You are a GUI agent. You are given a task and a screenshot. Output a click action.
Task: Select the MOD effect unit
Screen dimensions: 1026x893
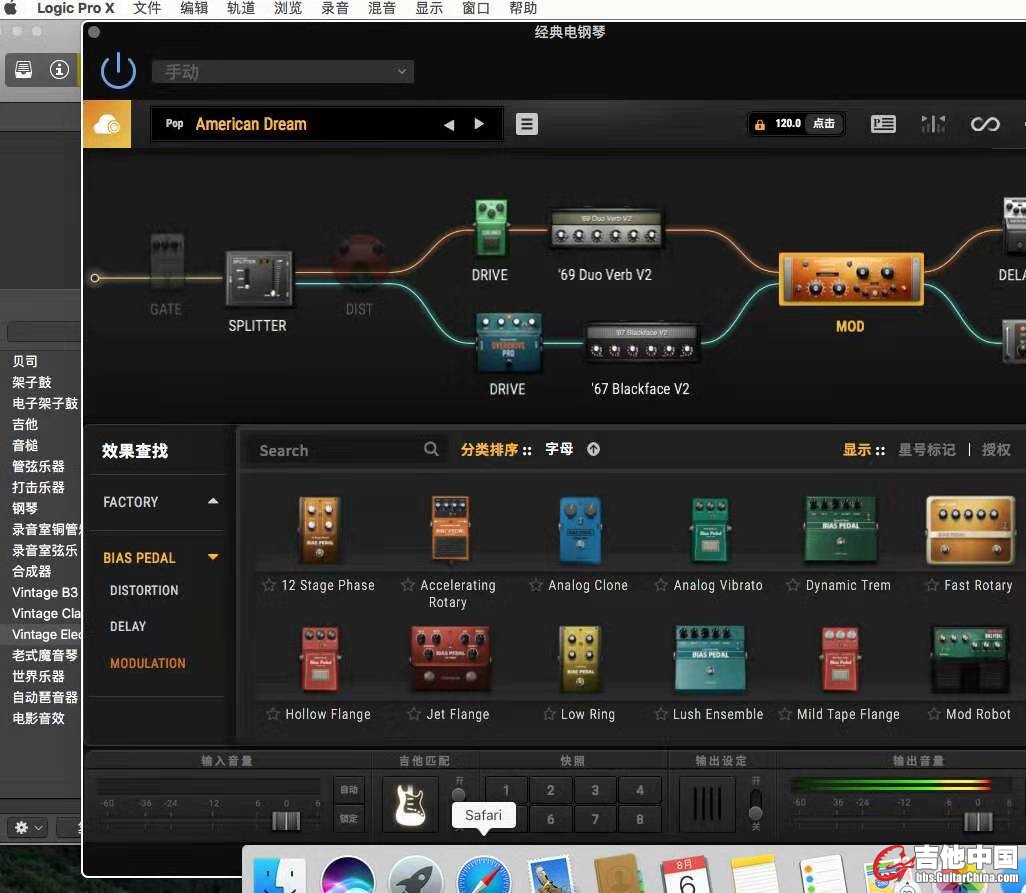[850, 279]
